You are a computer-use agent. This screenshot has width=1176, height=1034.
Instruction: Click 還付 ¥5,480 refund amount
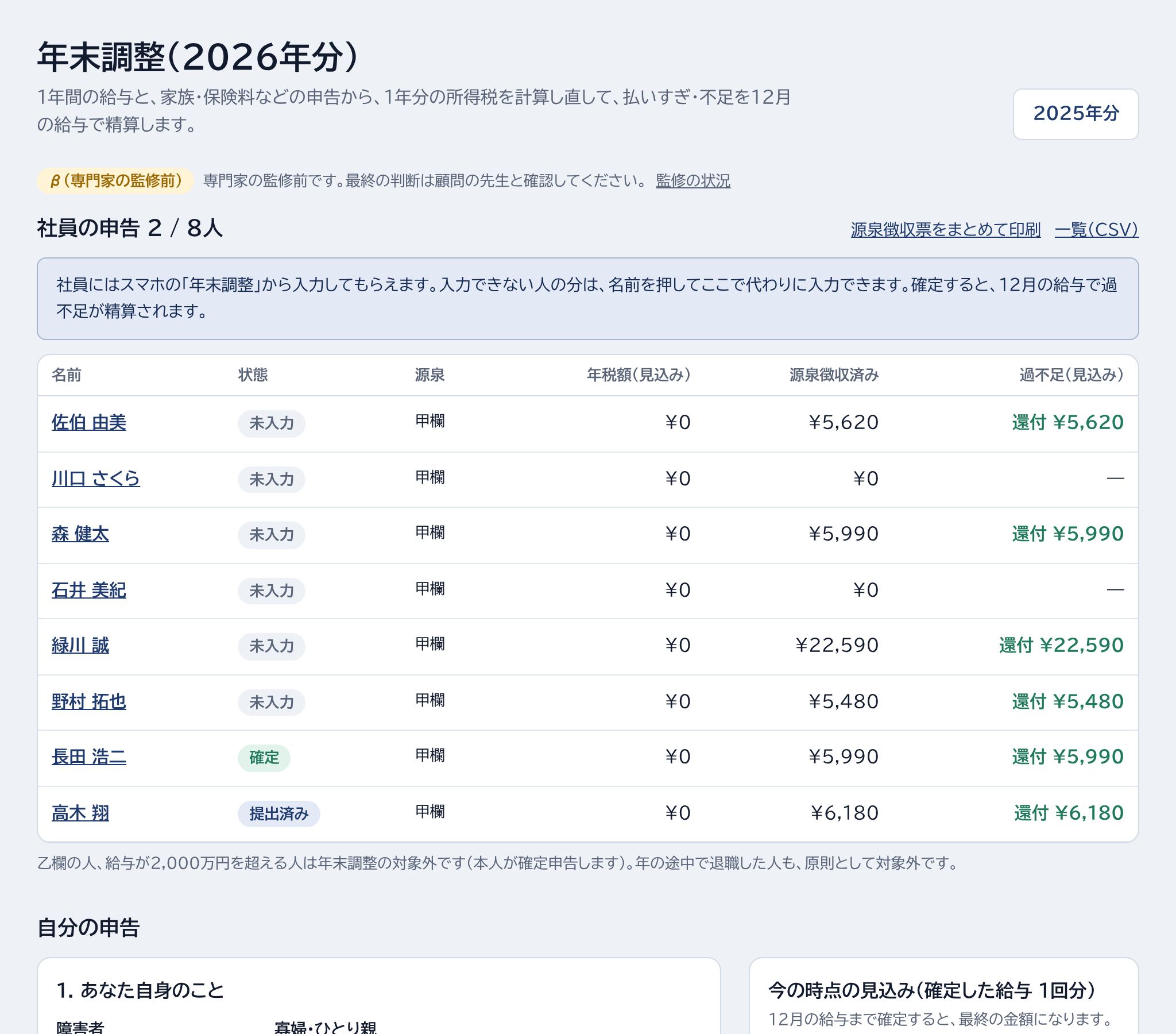pos(1068,701)
